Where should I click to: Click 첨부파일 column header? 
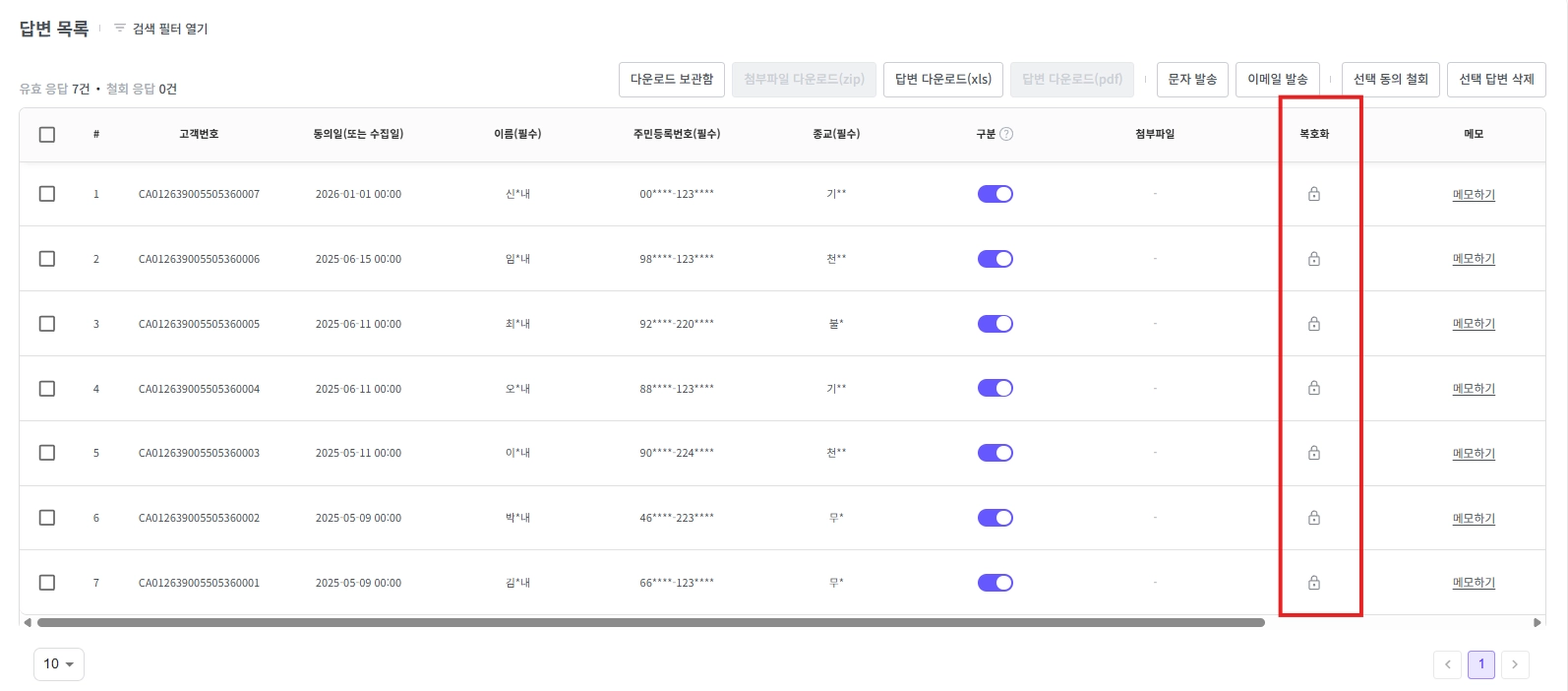[x=1155, y=134]
